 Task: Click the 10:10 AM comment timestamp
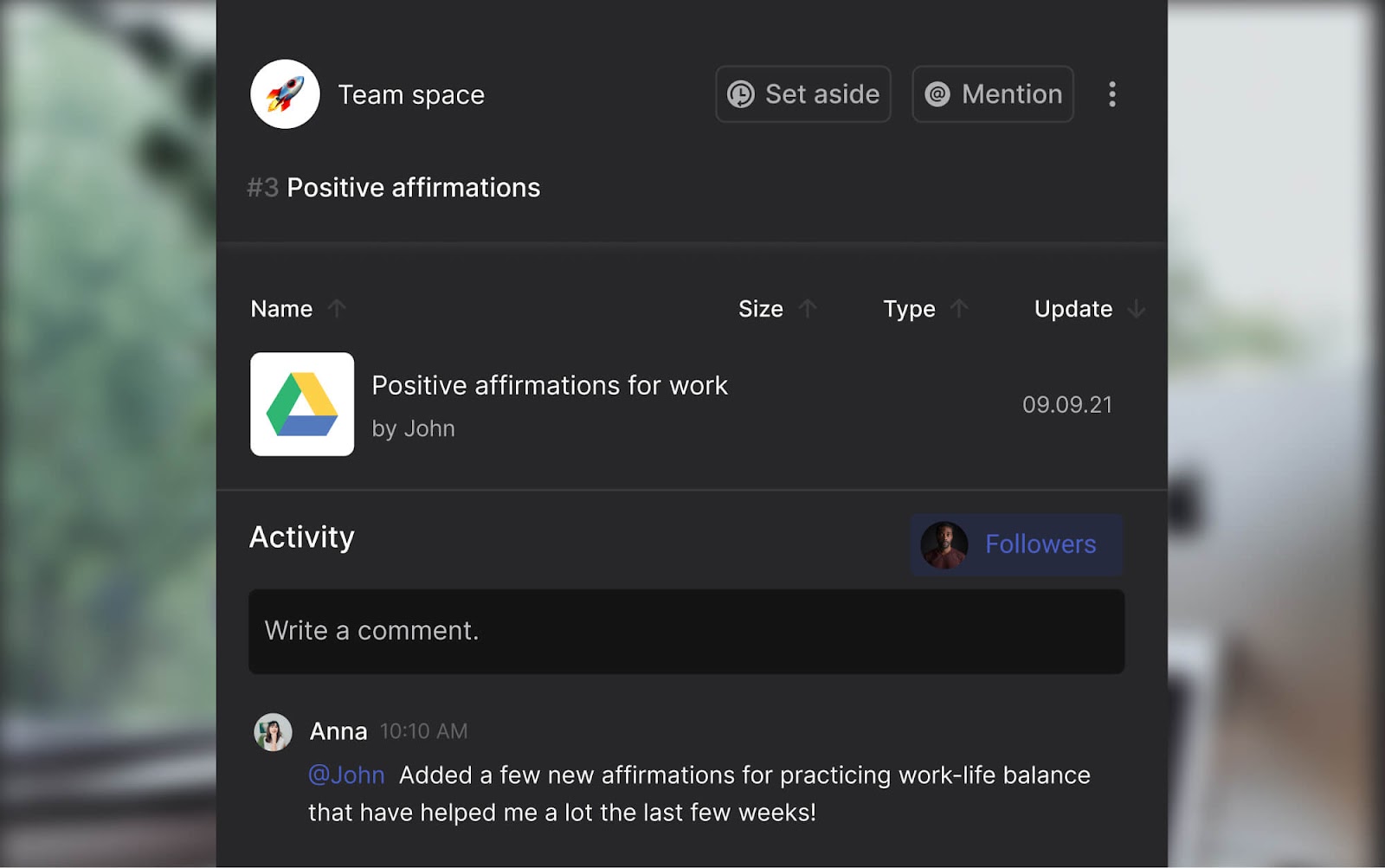(423, 732)
